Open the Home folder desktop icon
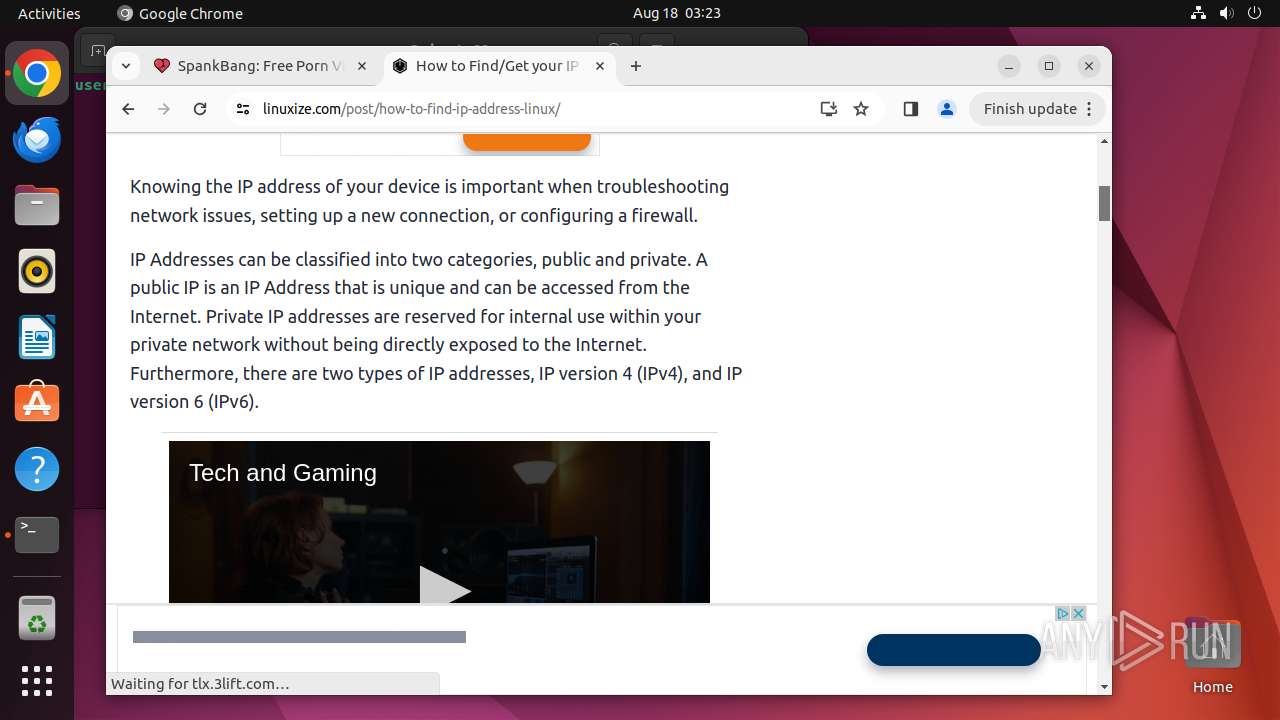 [1212, 656]
